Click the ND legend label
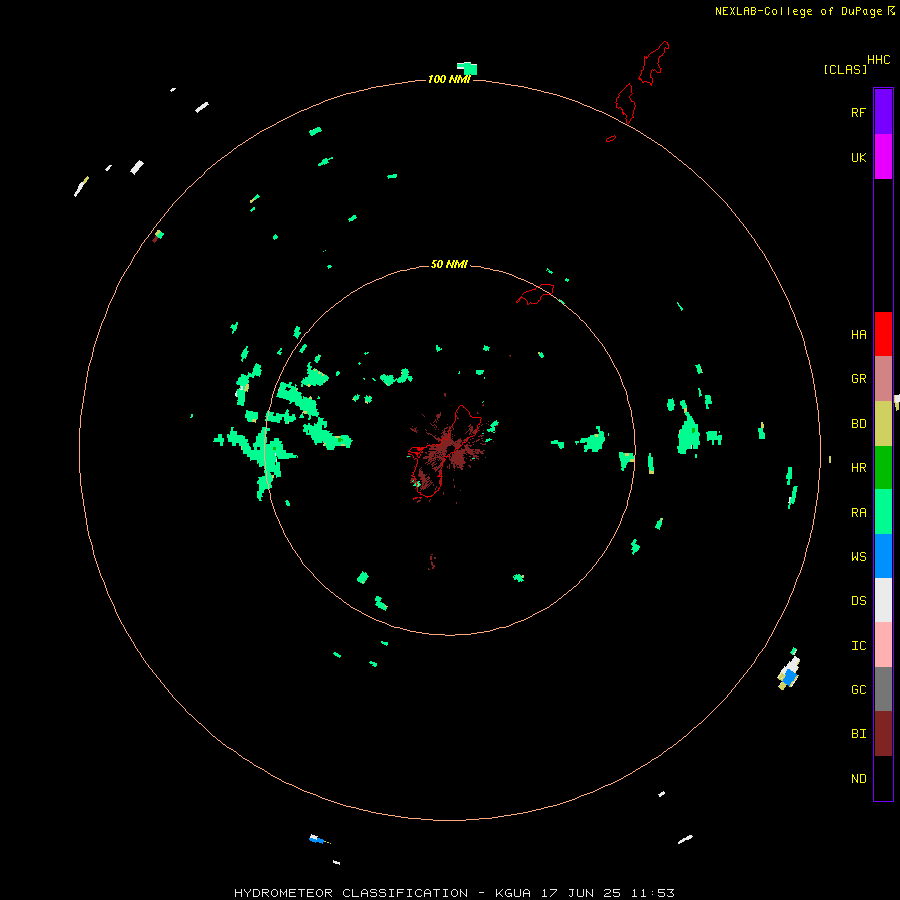Screen dimensions: 900x900 [858, 779]
